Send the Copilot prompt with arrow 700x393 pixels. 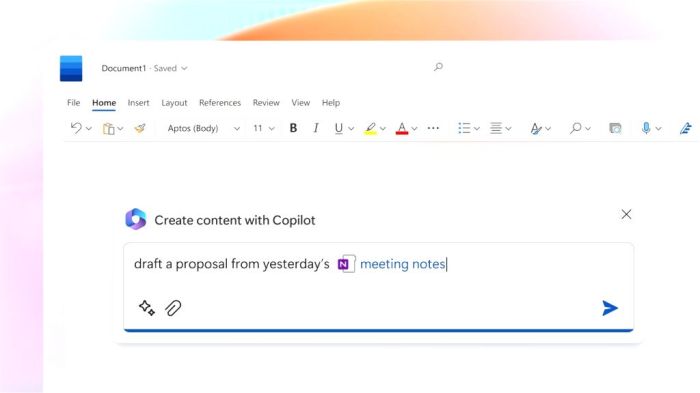coord(610,308)
